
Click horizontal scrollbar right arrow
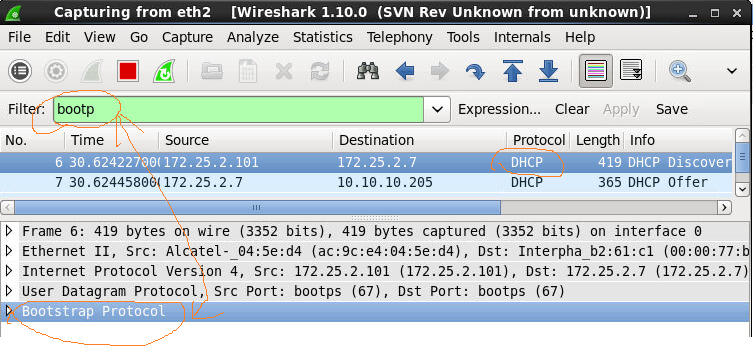[724, 207]
